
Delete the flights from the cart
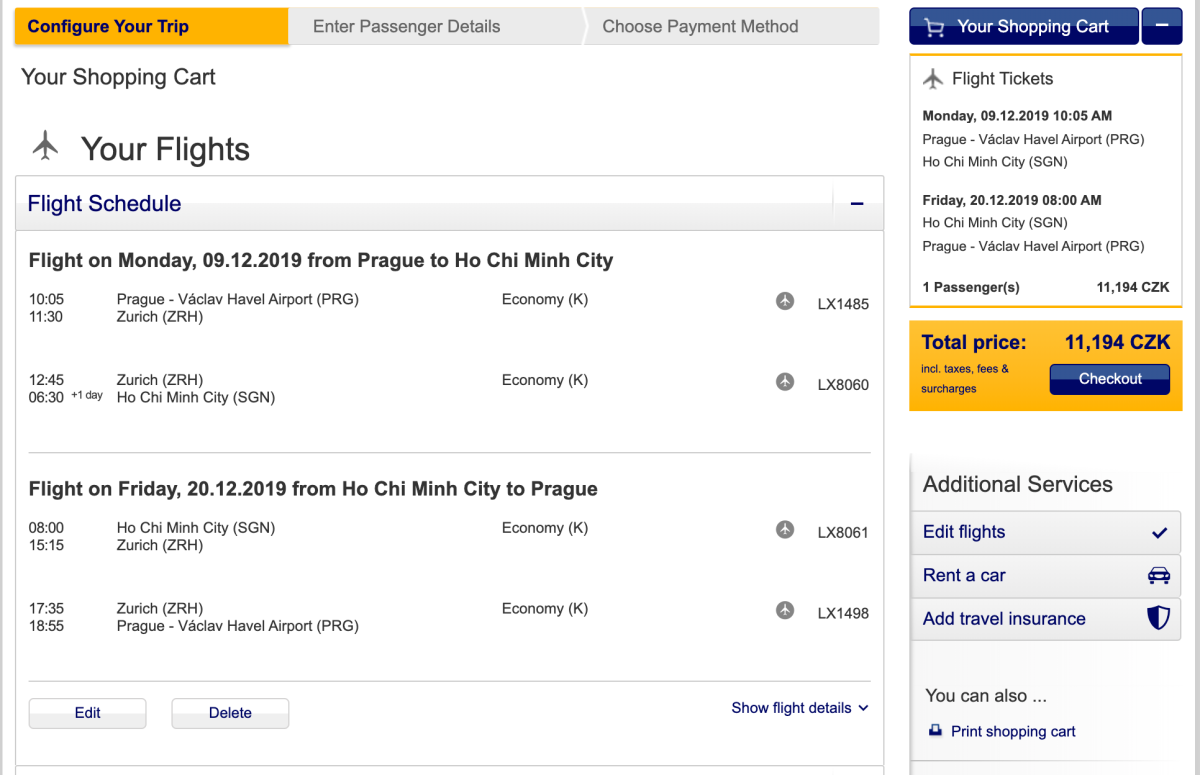pos(230,713)
